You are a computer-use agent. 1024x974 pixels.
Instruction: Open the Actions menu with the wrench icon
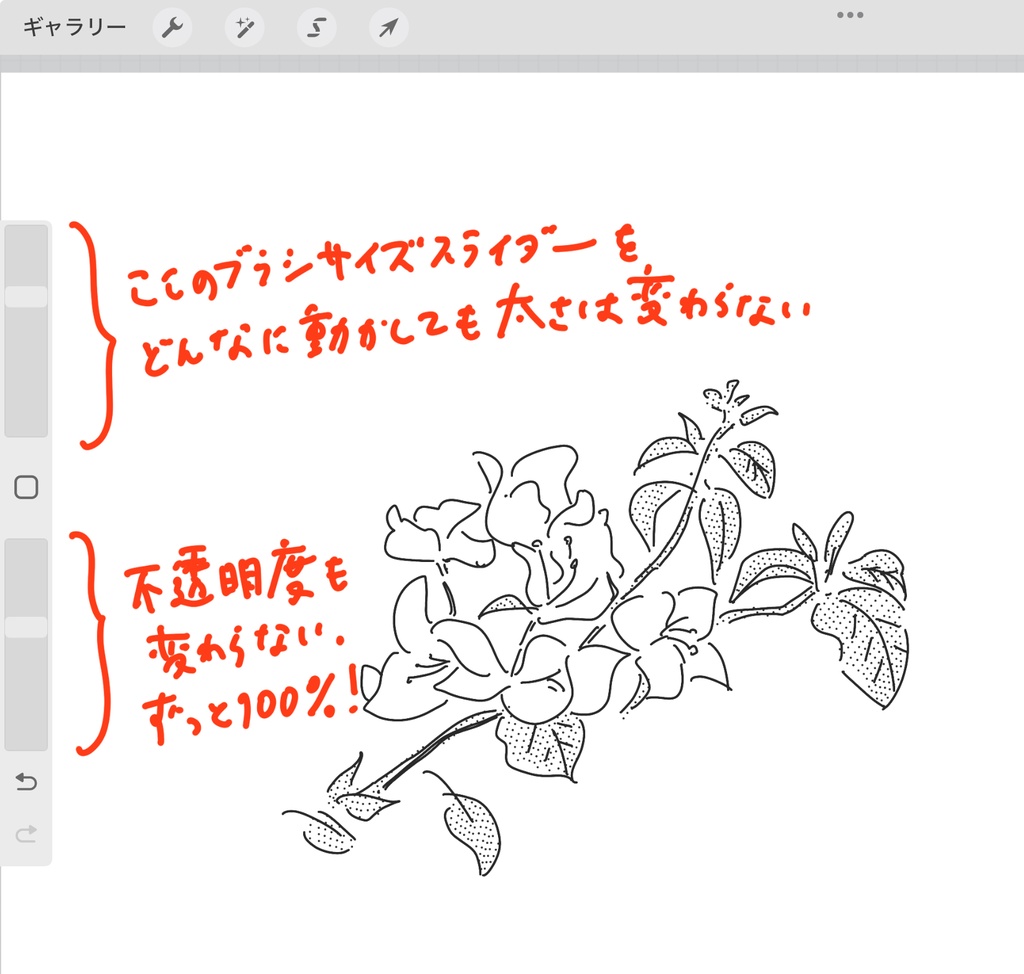(171, 26)
